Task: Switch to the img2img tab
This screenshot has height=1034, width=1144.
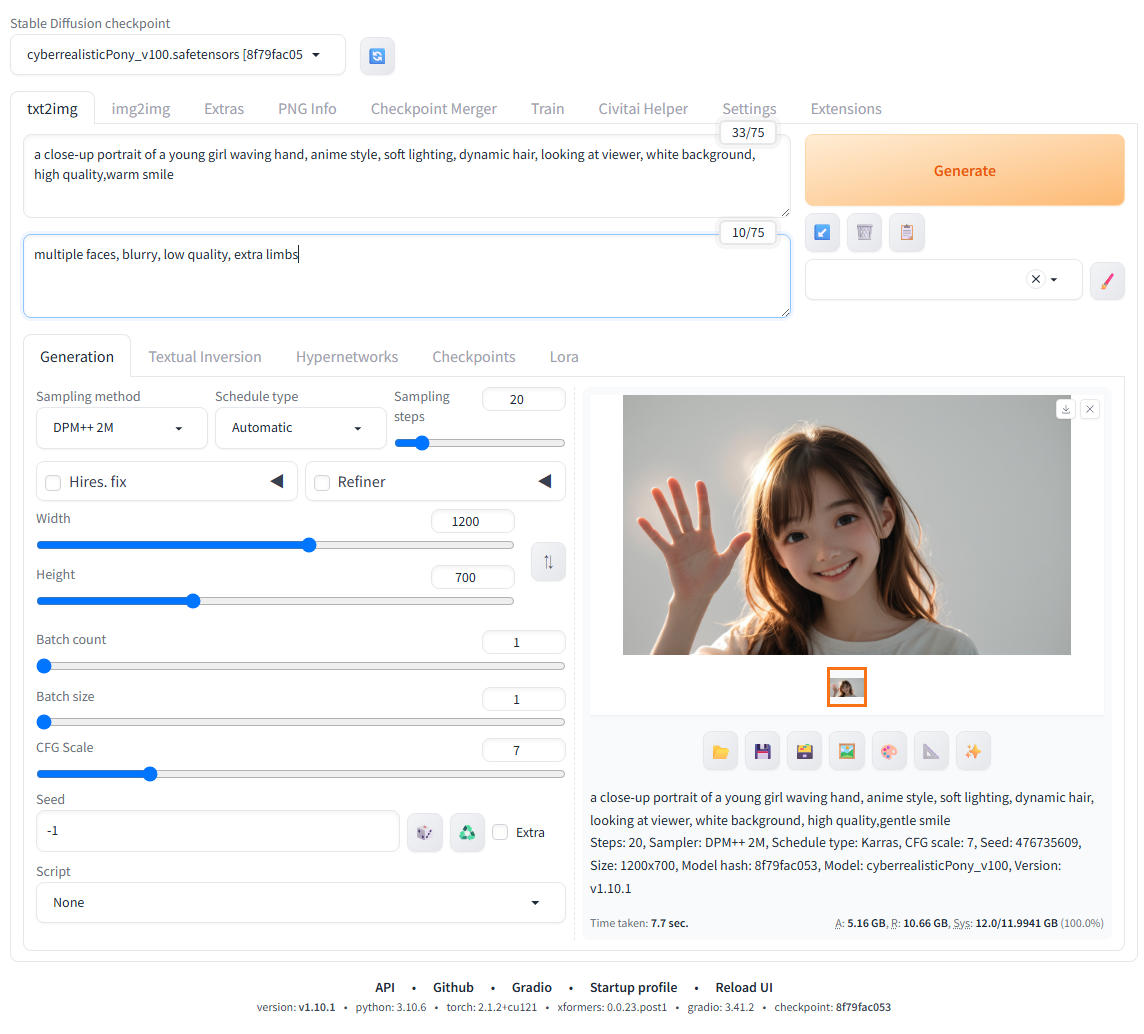Action: click(x=140, y=109)
